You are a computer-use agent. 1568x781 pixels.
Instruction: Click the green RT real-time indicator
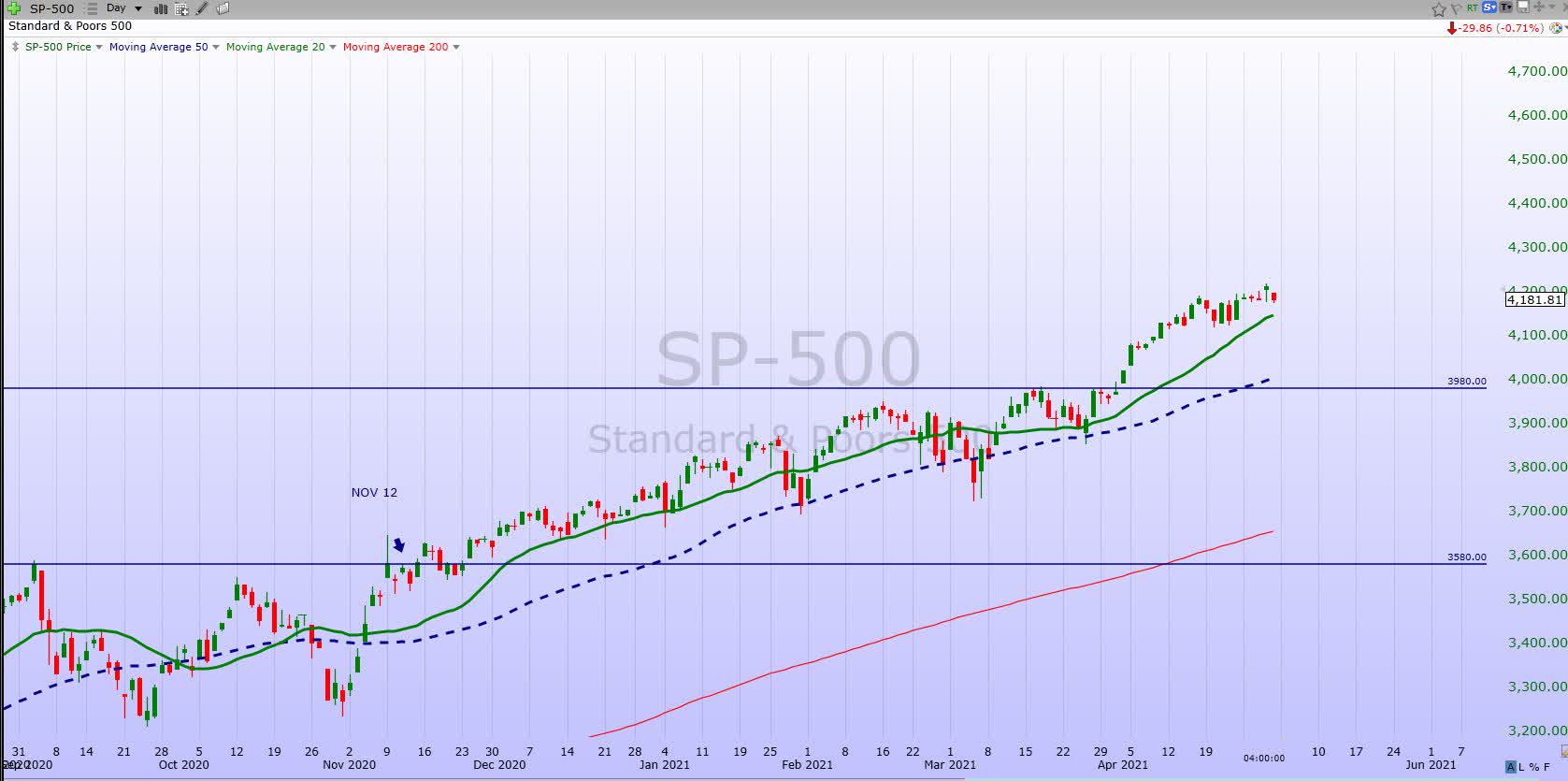point(1473,7)
